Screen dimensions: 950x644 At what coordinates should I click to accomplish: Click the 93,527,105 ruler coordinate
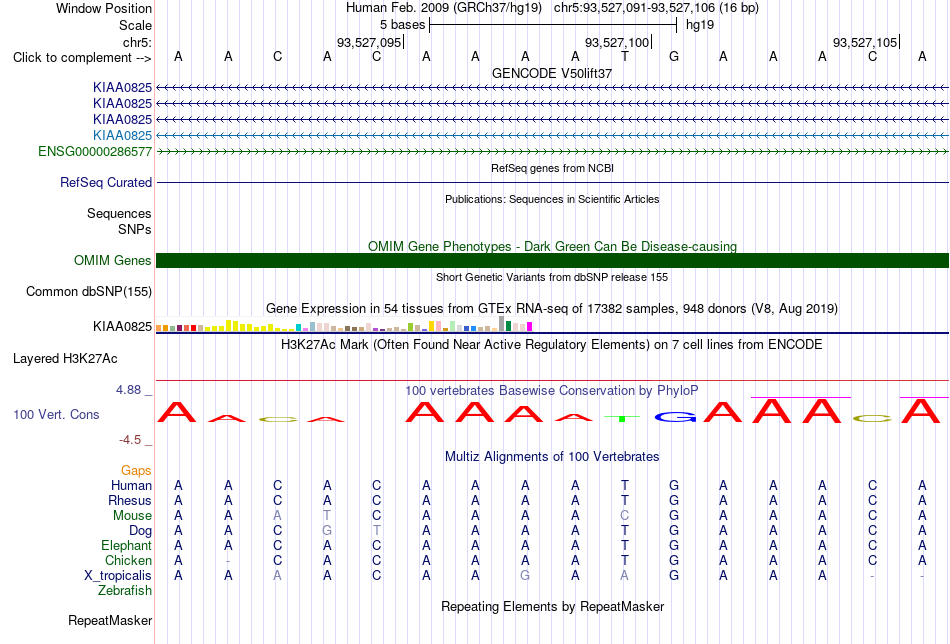pyautogui.click(x=865, y=42)
